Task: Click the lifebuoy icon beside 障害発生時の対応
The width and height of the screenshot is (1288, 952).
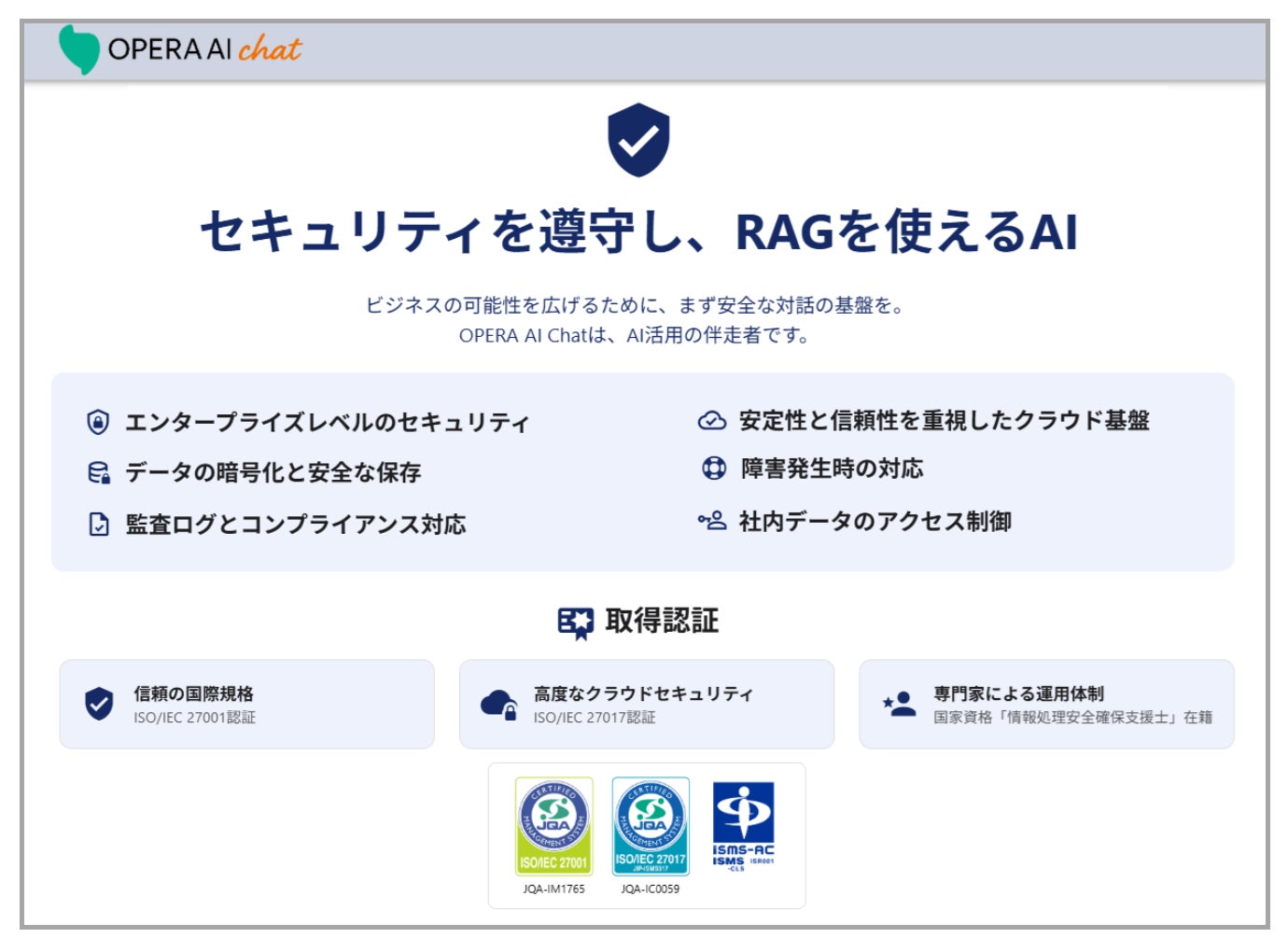Action: [x=713, y=469]
